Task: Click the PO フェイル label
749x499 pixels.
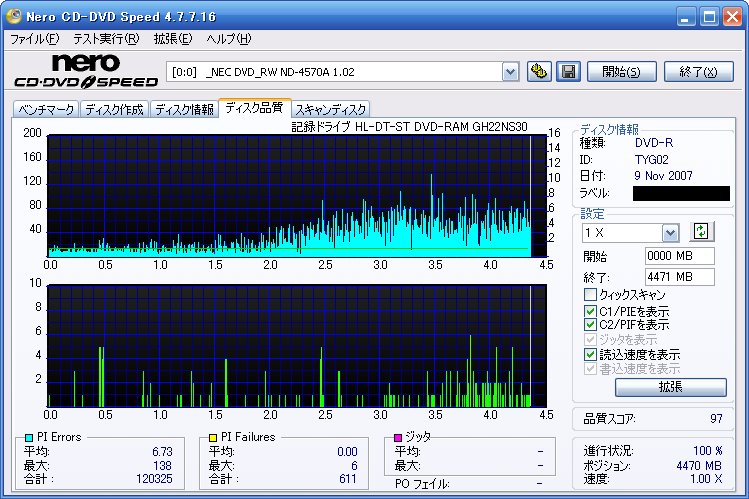Action: (x=422, y=484)
